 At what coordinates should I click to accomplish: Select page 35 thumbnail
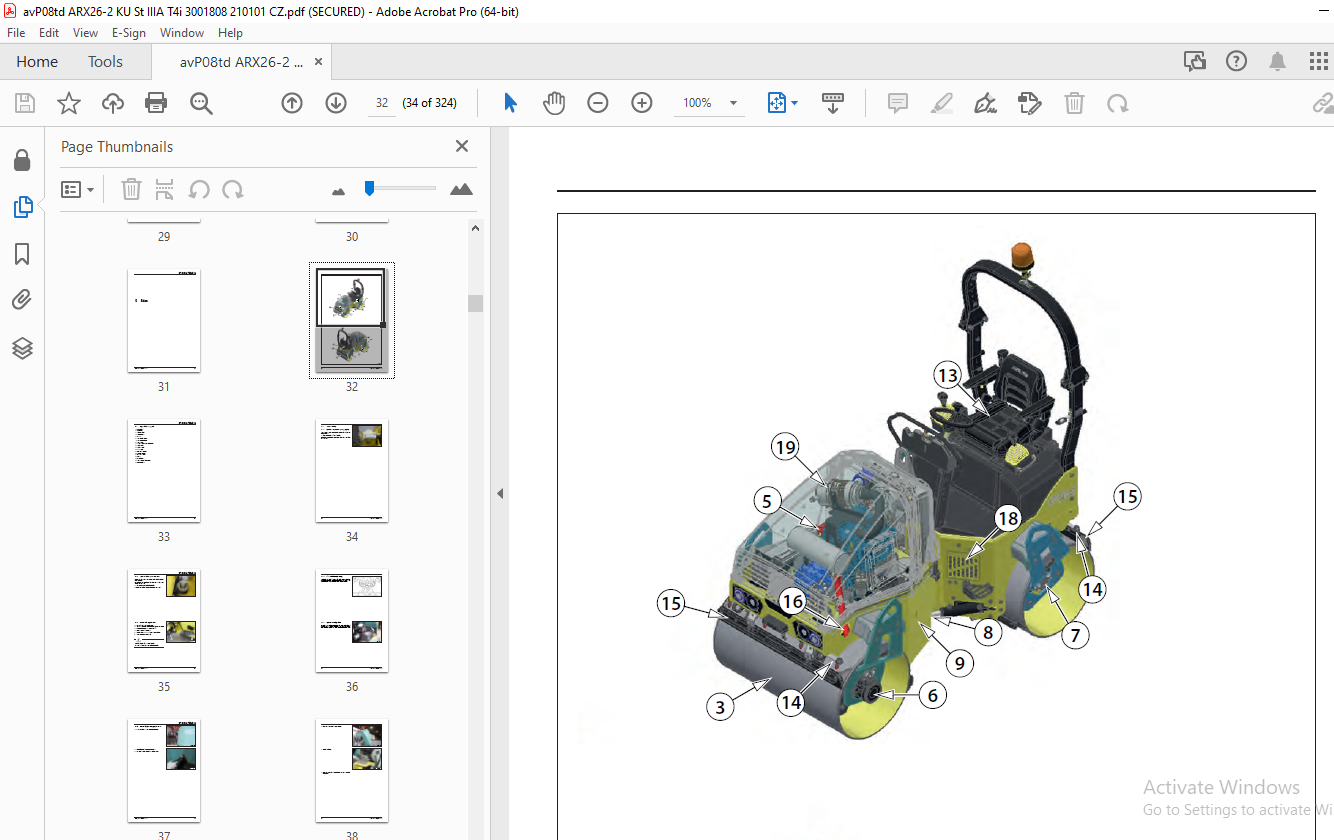pos(164,621)
